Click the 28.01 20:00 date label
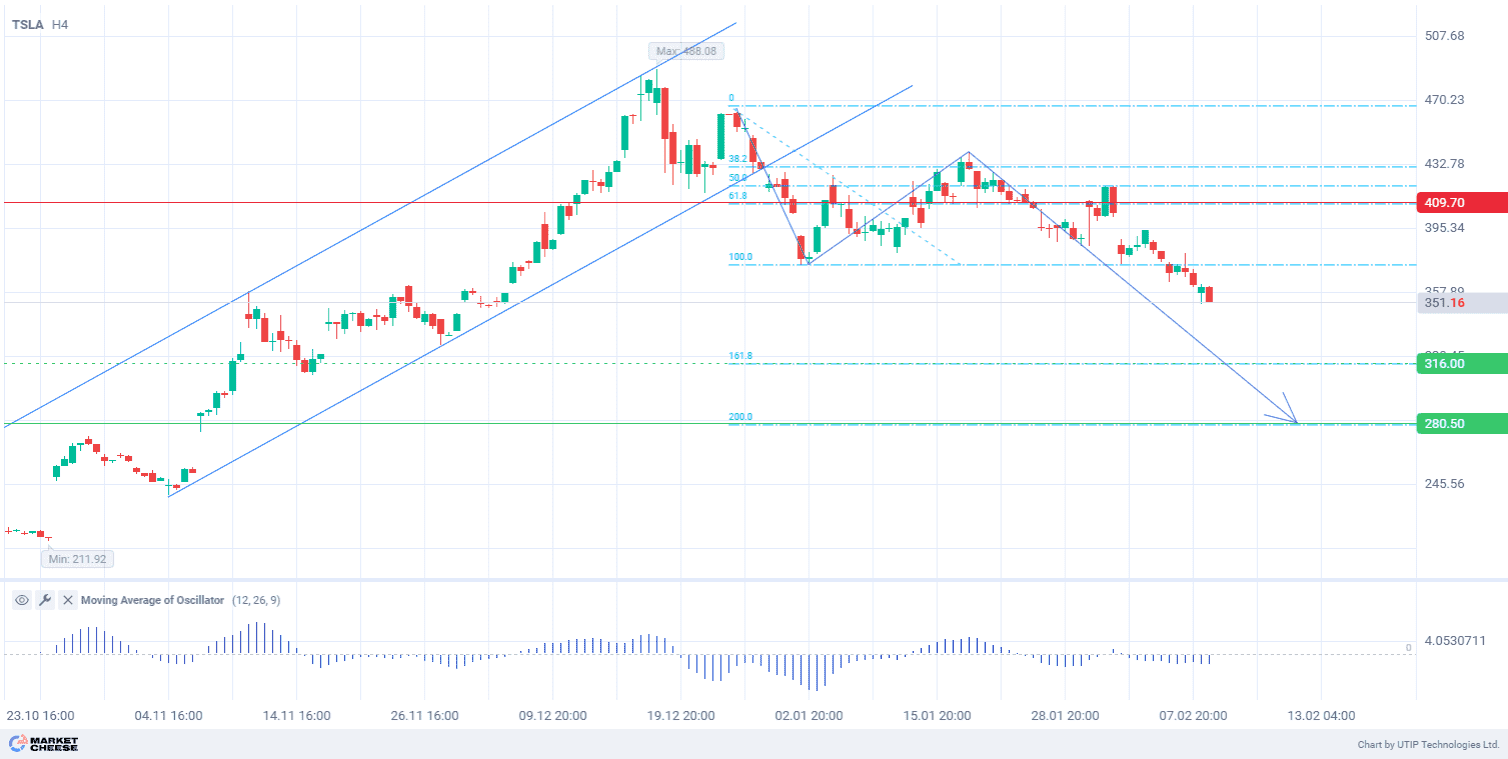1508x759 pixels. pos(1064,716)
